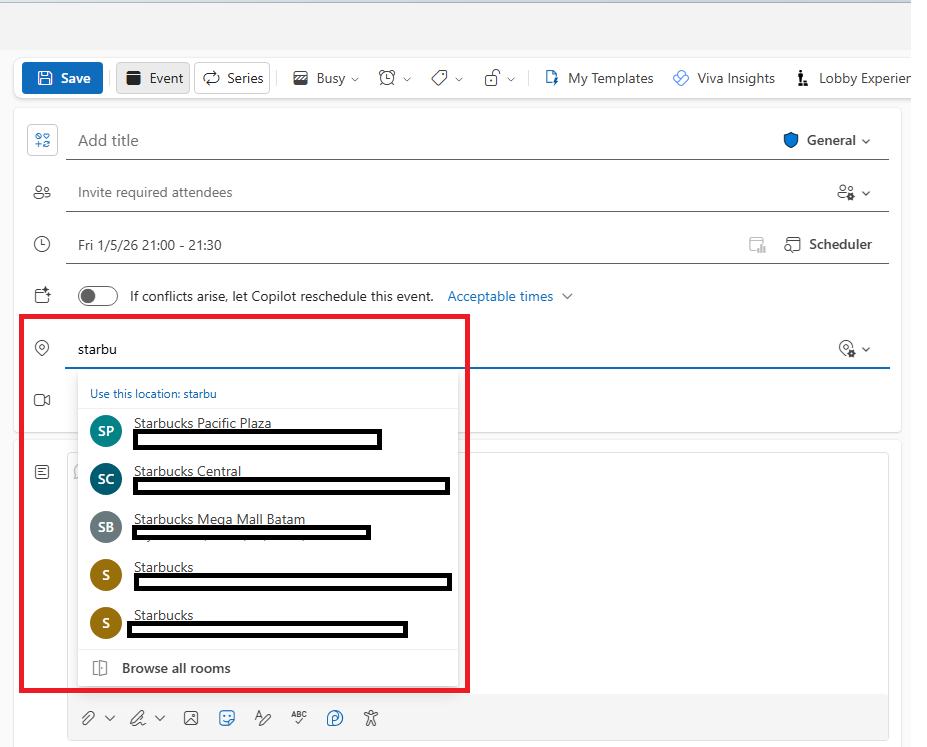Click the description notes icon
The image size is (927, 747).
[x=42, y=472]
